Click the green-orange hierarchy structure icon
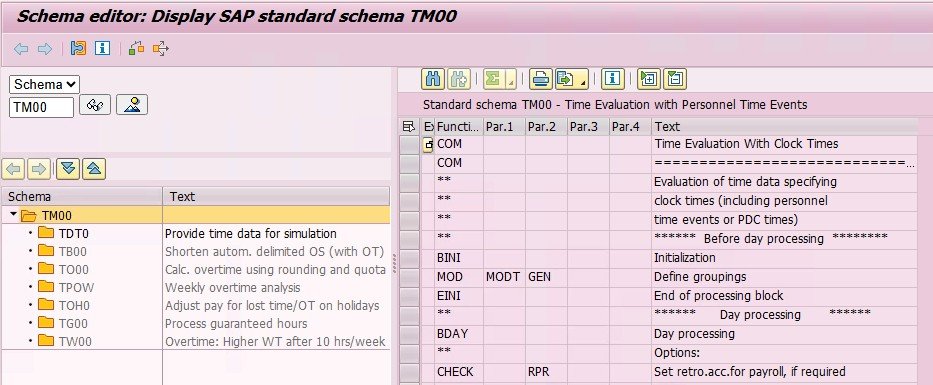This screenshot has height=385, width=933. click(136, 48)
